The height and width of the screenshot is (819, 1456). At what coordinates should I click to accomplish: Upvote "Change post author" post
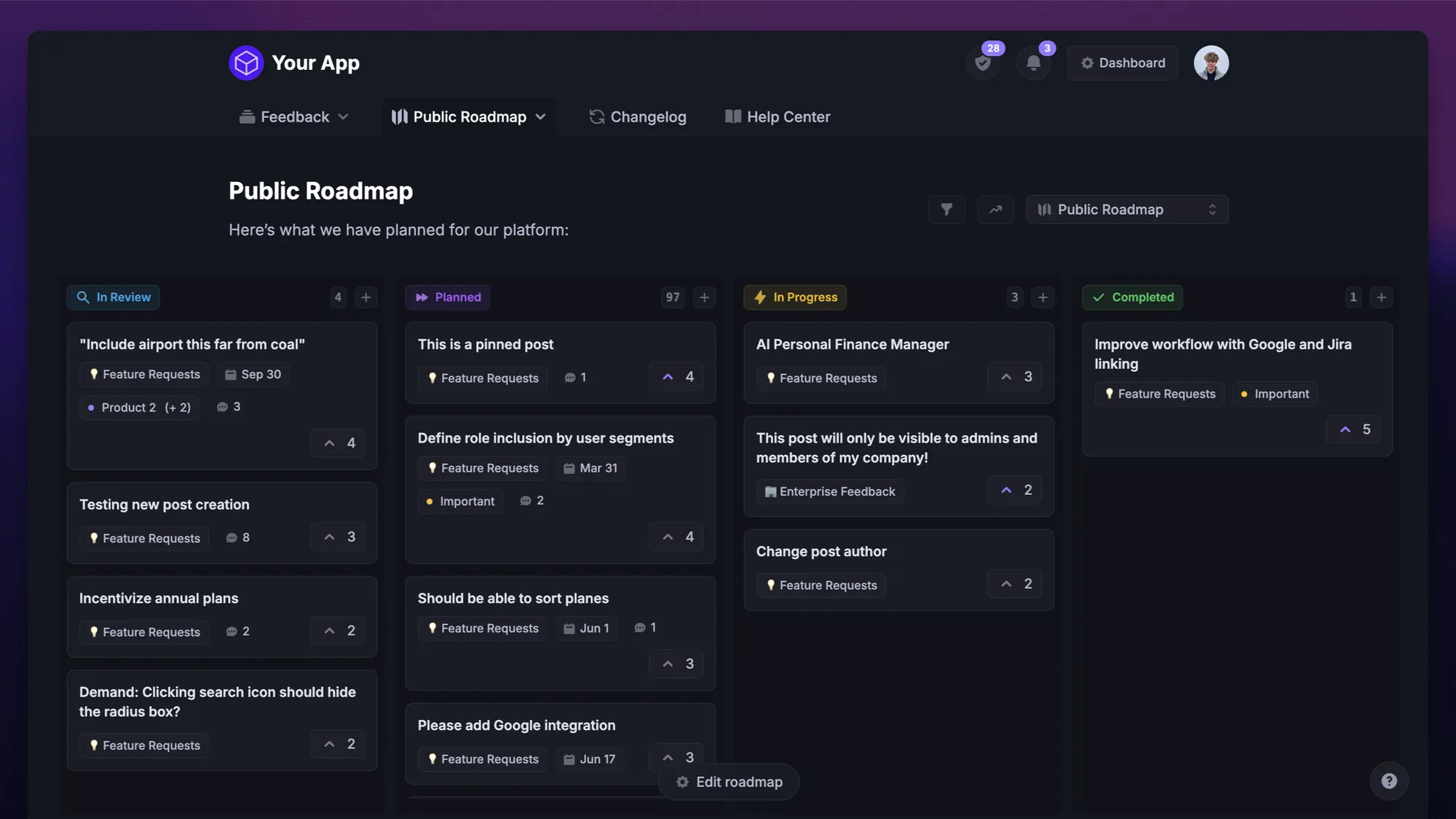coord(1015,584)
